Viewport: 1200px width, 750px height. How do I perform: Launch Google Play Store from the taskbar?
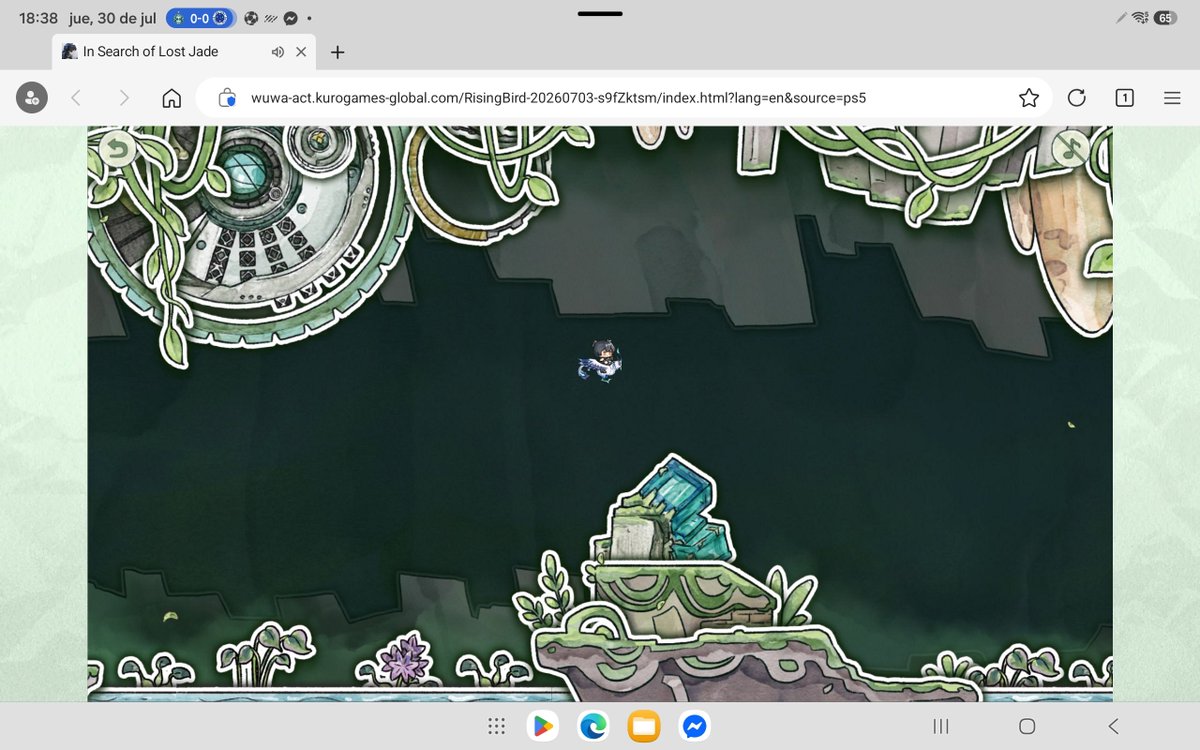coord(543,726)
